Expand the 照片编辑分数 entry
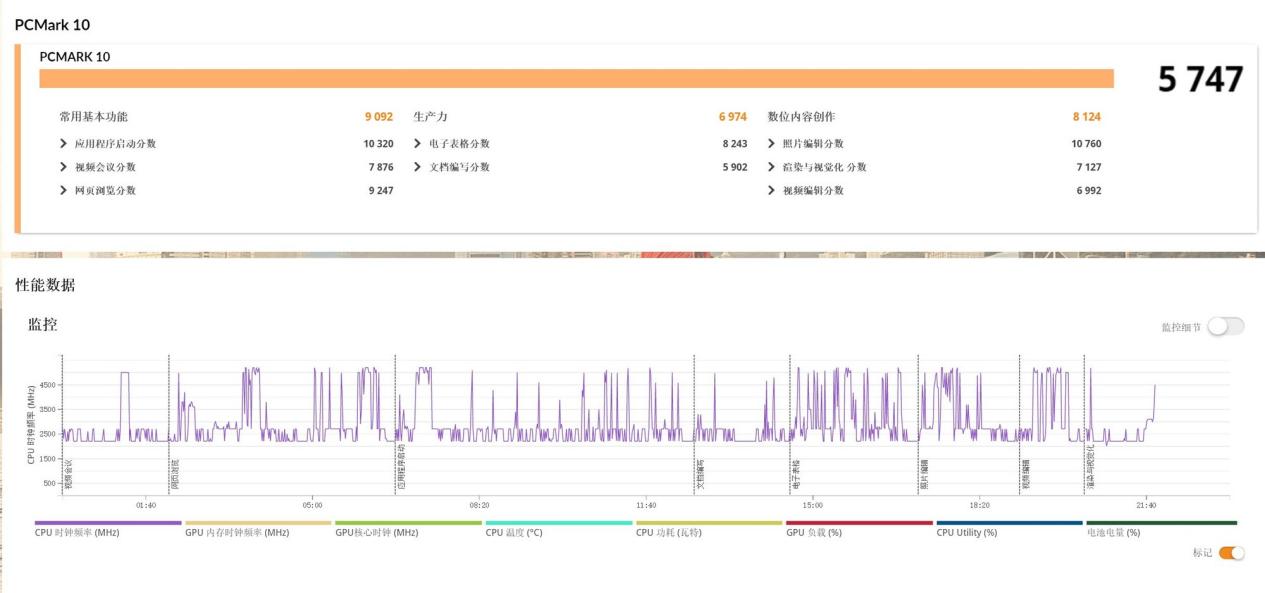 [x=772, y=144]
